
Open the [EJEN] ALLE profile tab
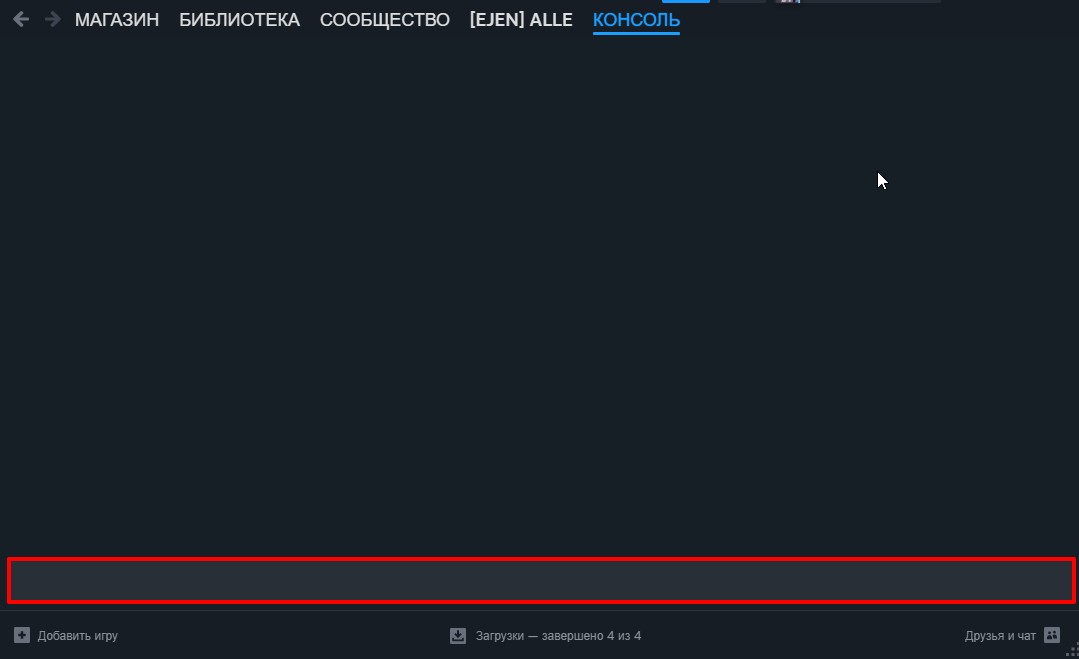521,20
